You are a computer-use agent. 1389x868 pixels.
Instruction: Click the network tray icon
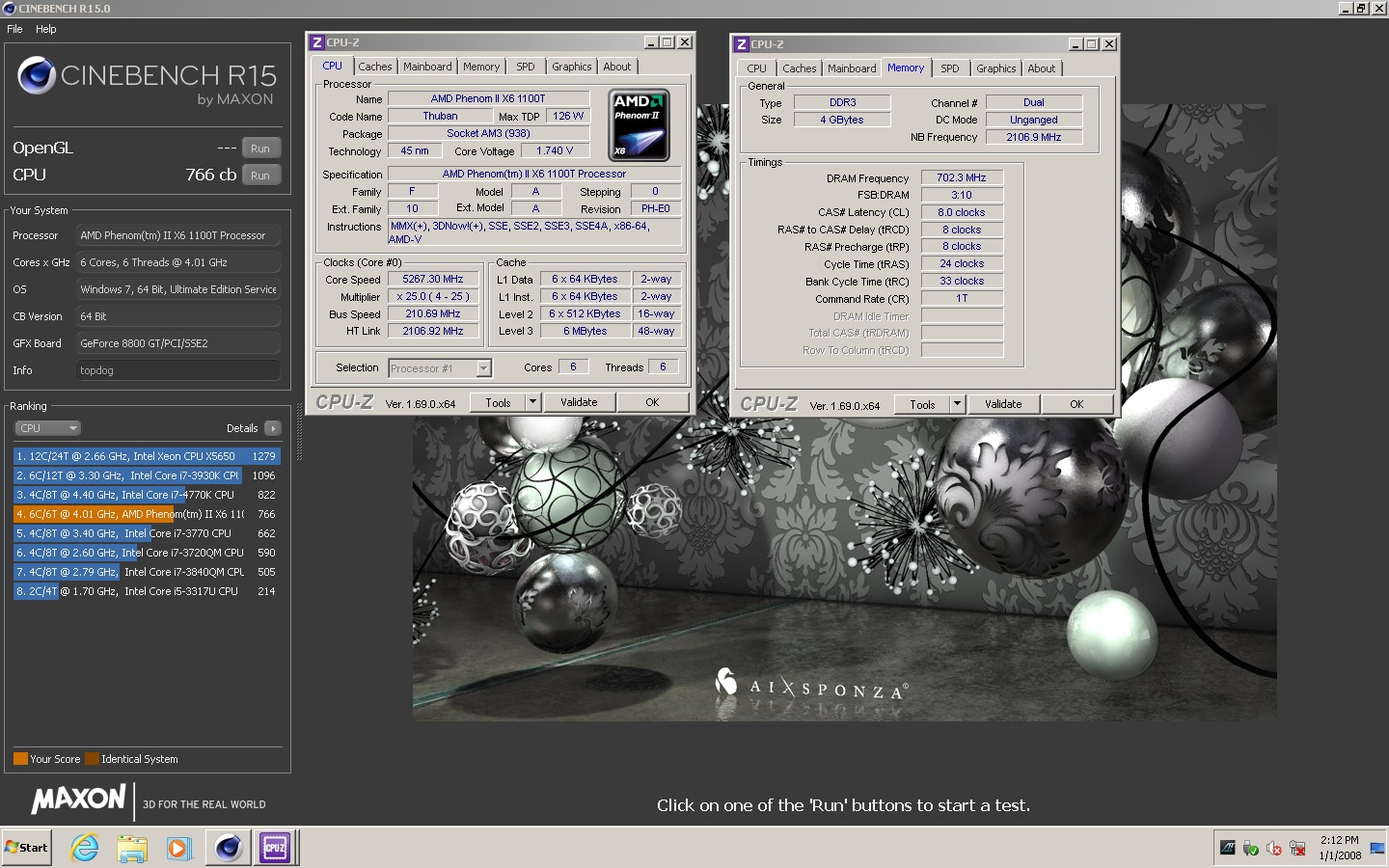click(1297, 849)
